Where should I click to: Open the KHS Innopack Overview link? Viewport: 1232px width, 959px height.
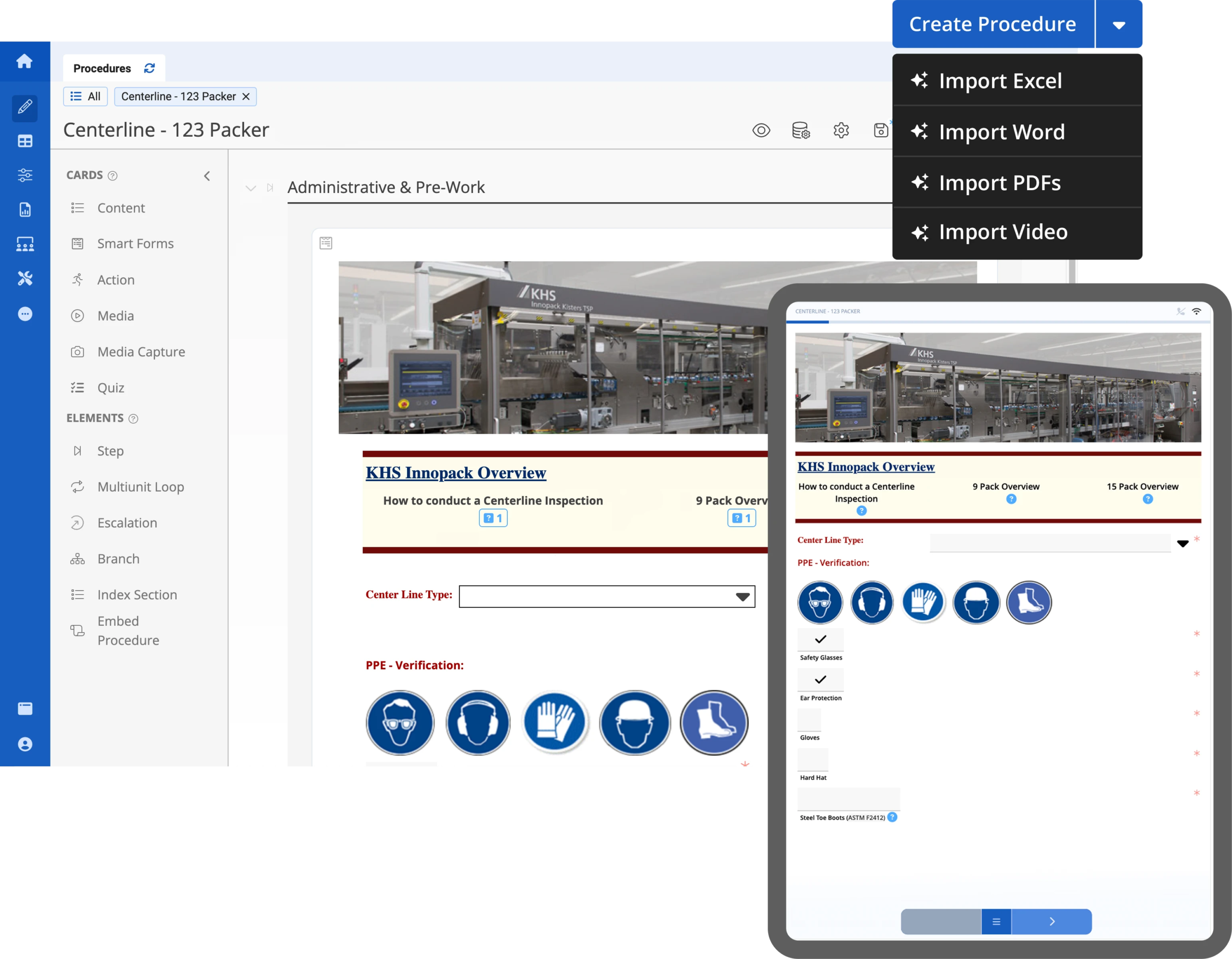pos(455,472)
